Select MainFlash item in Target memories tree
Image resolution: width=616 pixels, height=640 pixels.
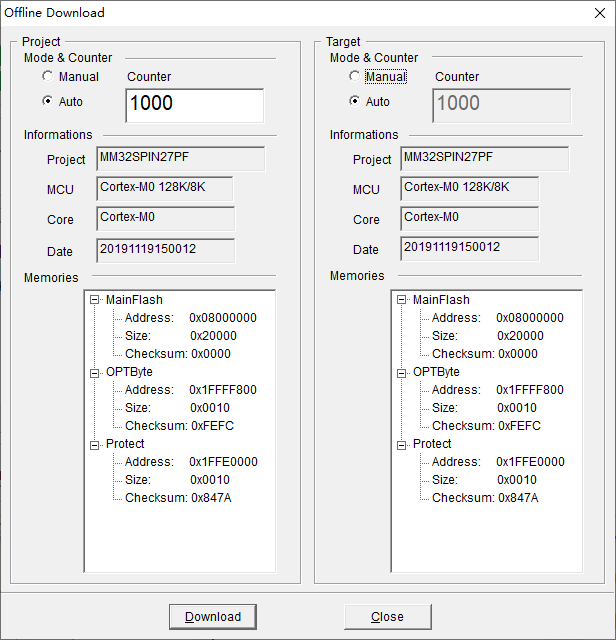tap(441, 300)
